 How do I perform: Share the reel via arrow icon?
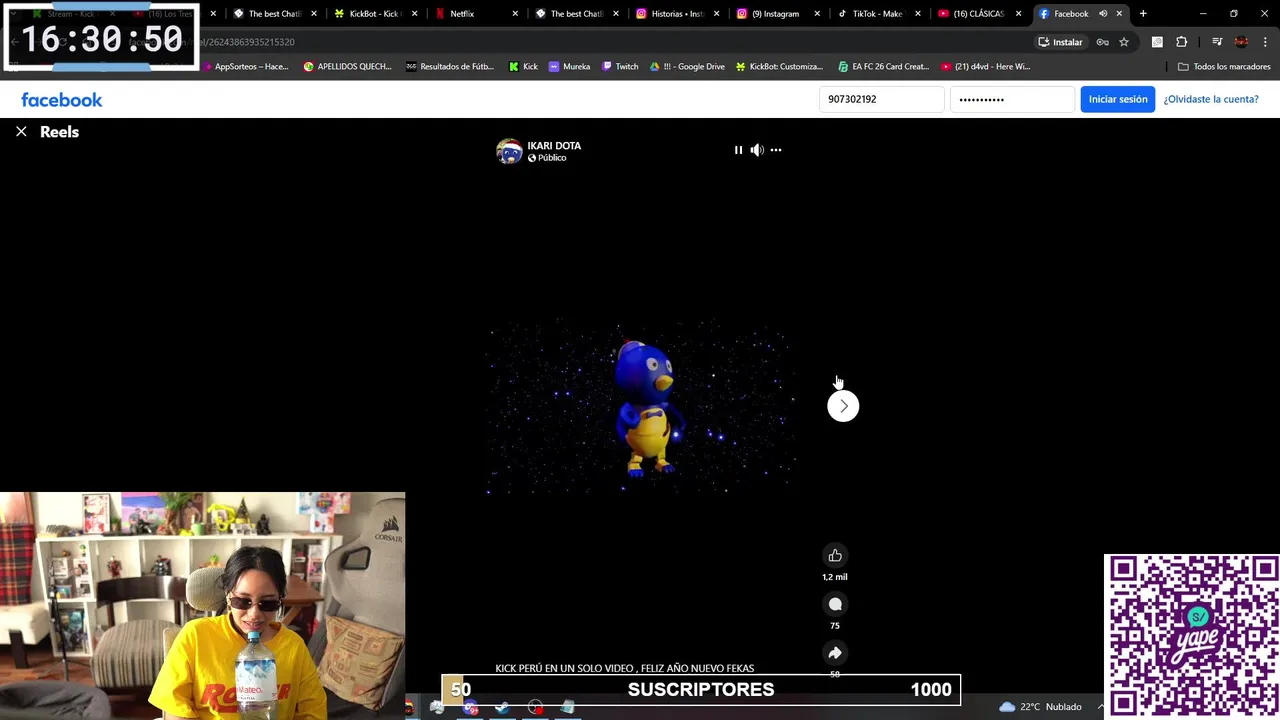[x=835, y=653]
